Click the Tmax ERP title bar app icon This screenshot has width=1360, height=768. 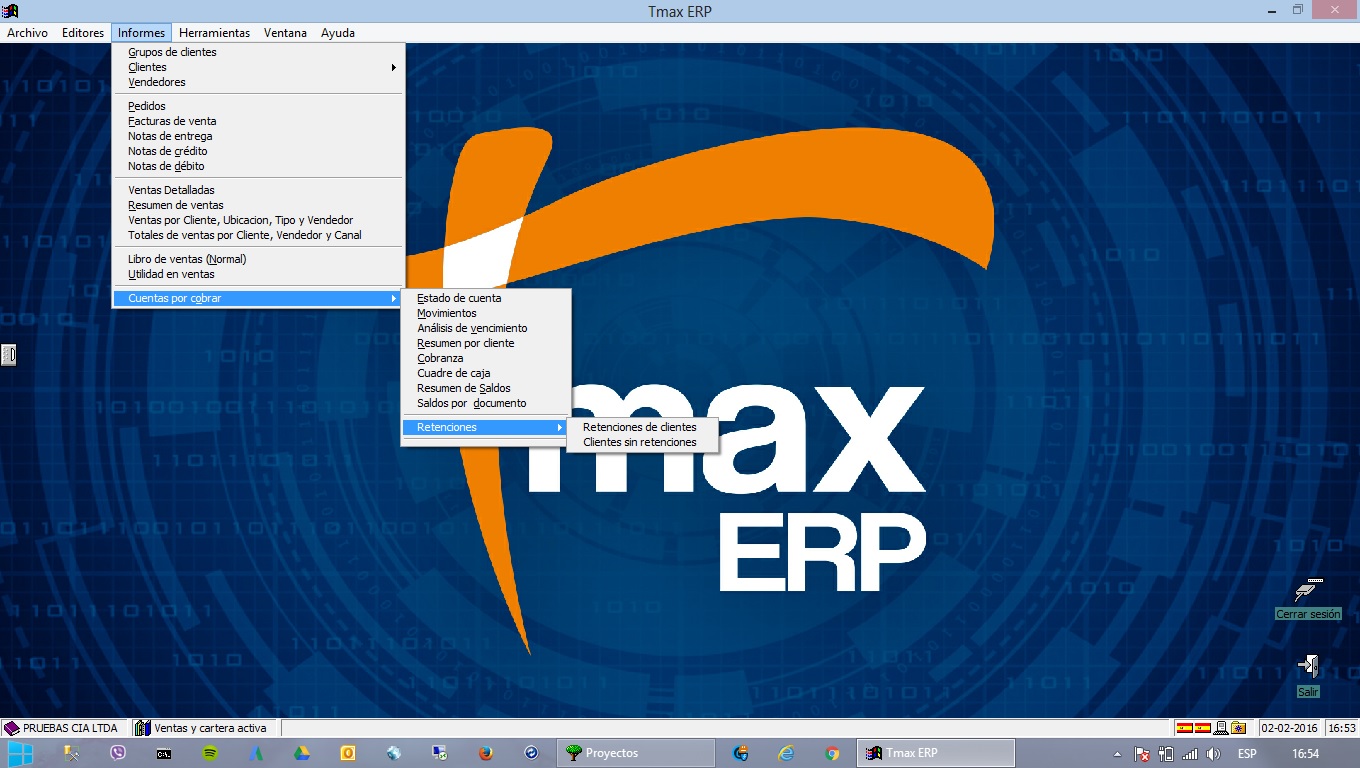[x=11, y=10]
